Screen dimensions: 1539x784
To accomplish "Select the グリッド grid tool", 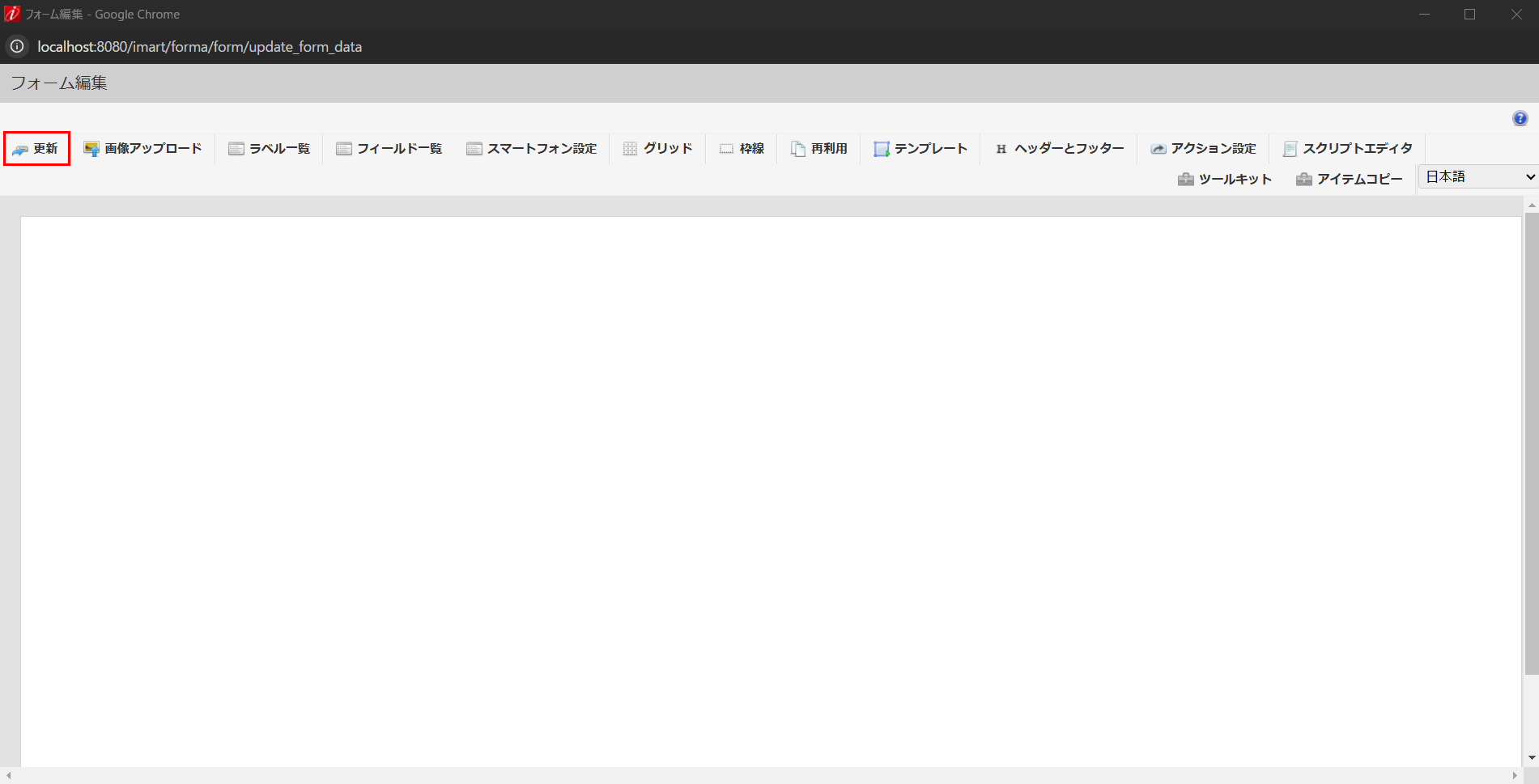I will pos(657,148).
